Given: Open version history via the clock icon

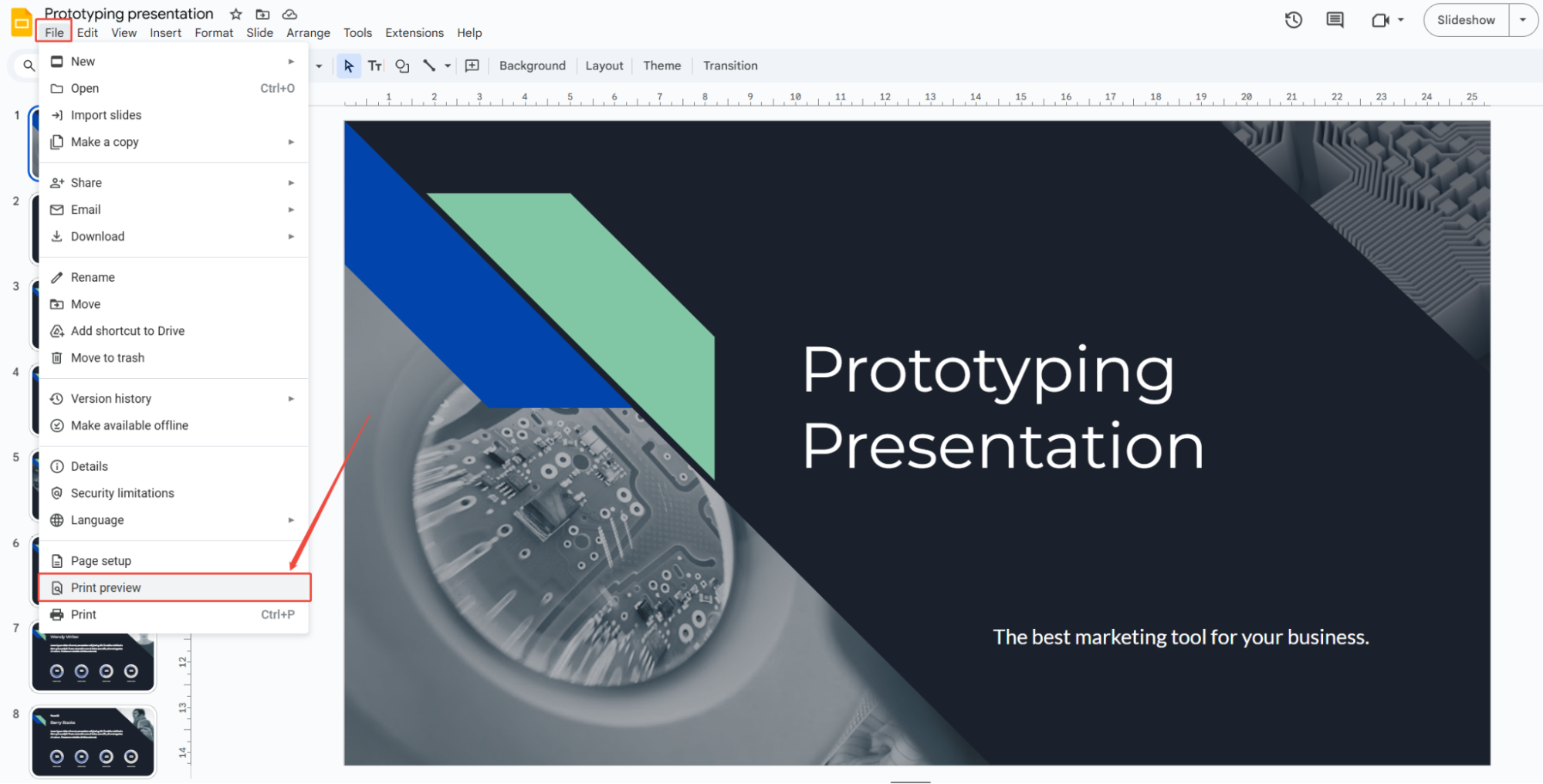Looking at the screenshot, I should (x=1294, y=20).
